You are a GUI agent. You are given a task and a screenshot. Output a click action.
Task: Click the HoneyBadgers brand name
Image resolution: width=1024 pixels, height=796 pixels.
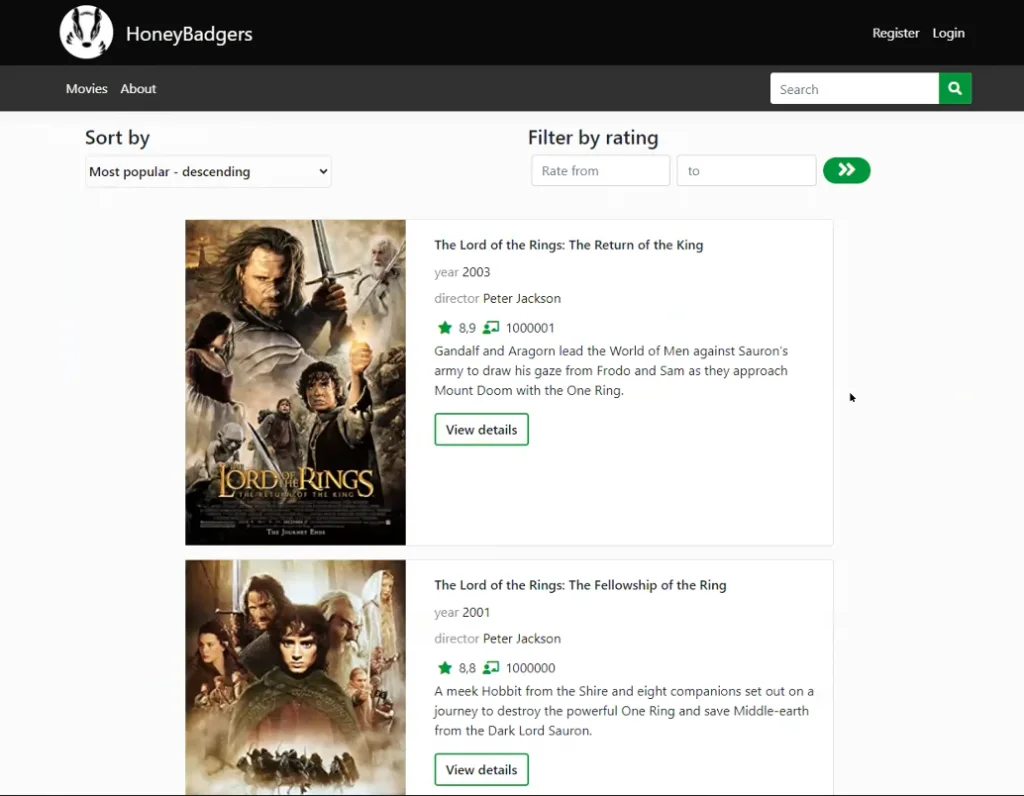tap(189, 34)
